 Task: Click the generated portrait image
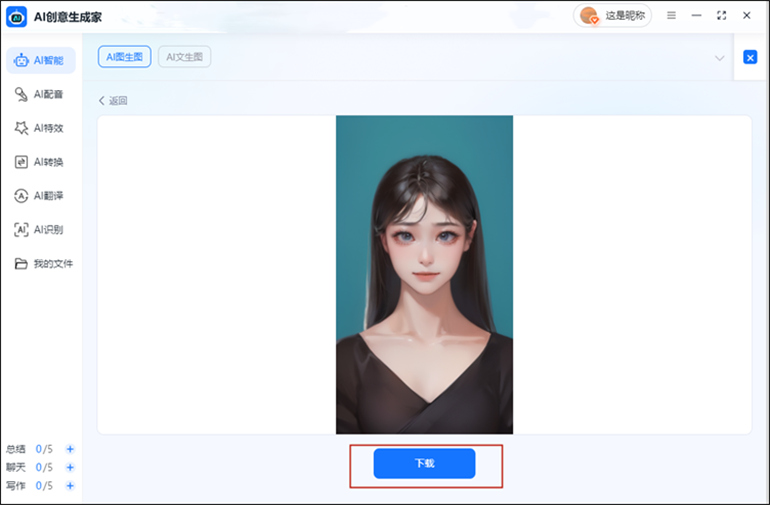(424, 275)
